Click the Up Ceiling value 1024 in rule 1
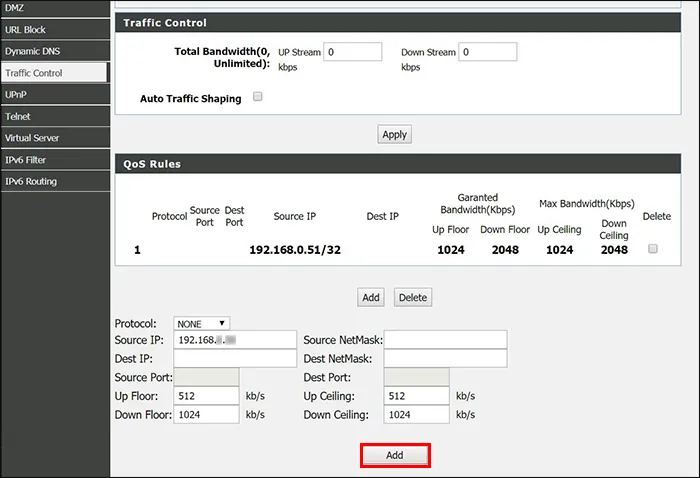700x478 pixels. (560, 250)
